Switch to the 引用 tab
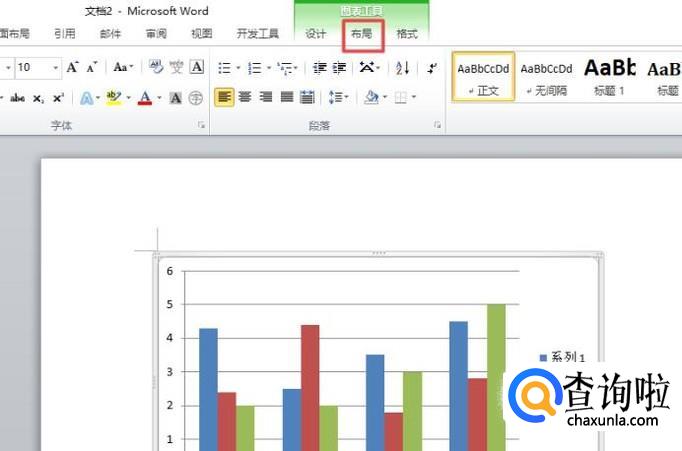 [x=65, y=33]
